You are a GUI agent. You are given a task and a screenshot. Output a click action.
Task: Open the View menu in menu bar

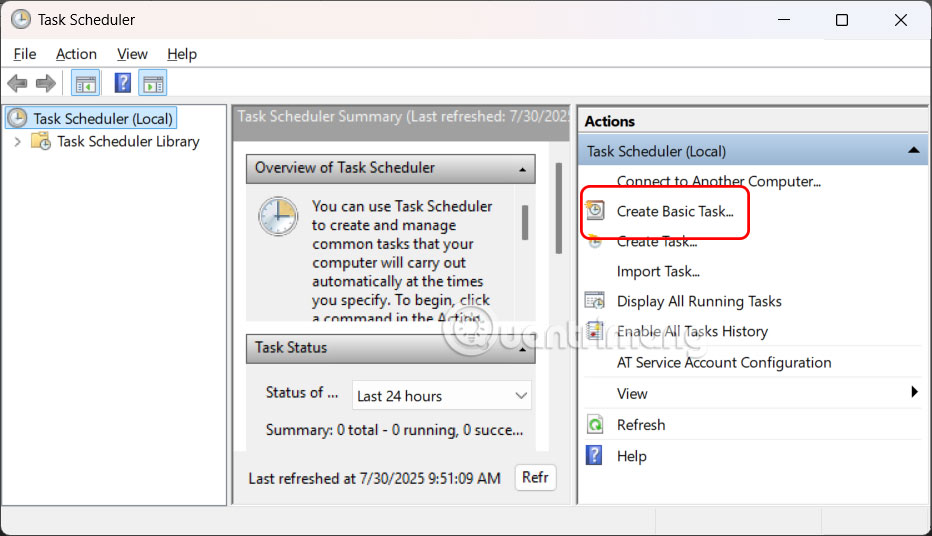(x=132, y=54)
